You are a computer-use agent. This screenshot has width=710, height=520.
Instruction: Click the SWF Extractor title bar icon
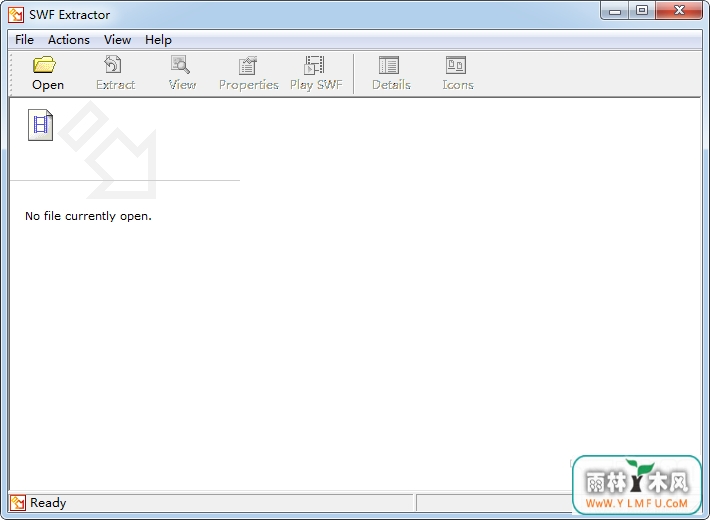(16, 14)
